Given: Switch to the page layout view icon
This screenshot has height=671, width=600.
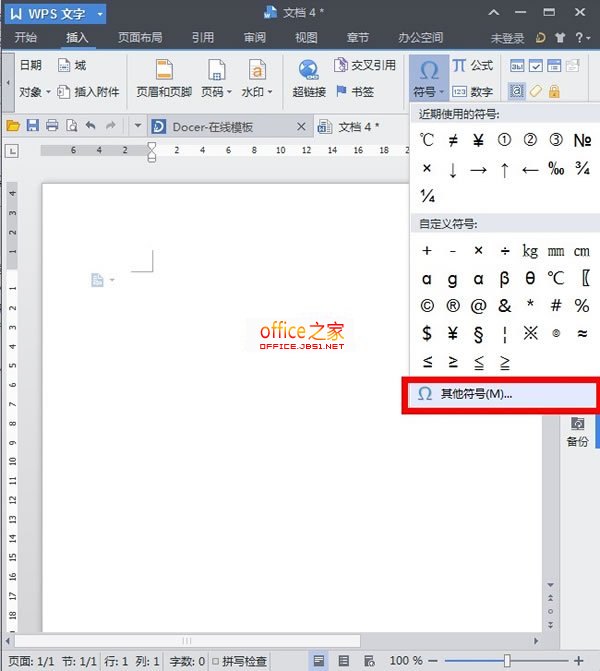Looking at the screenshot, I should point(319,661).
